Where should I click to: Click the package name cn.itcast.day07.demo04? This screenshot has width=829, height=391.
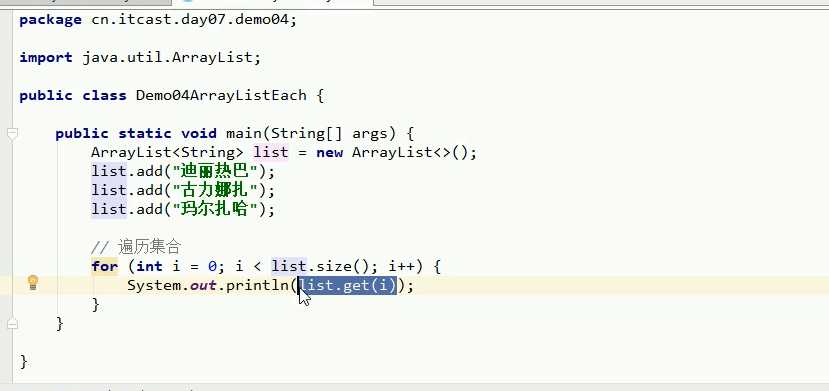[x=190, y=20]
